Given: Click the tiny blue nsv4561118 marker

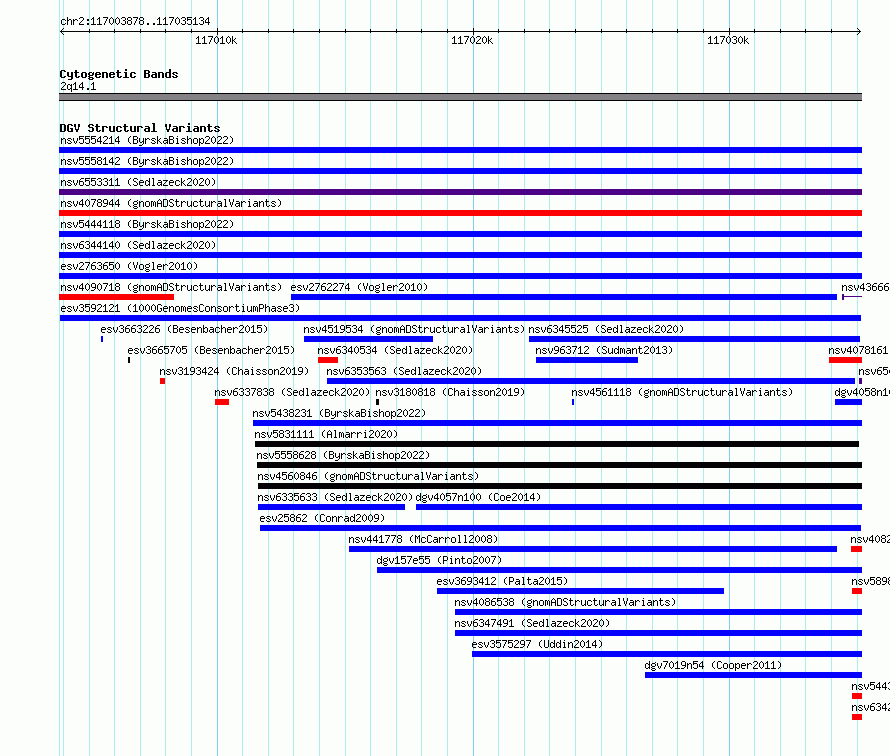Looking at the screenshot, I should 573,402.
